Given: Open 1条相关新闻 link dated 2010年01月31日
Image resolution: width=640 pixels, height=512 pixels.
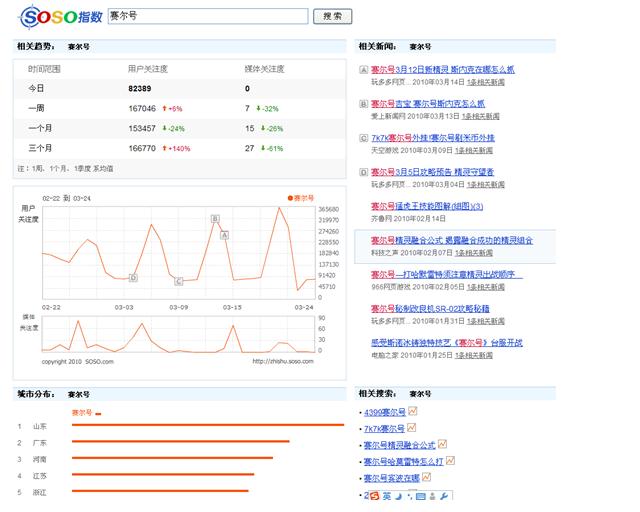Looking at the screenshot, I should point(486,321).
